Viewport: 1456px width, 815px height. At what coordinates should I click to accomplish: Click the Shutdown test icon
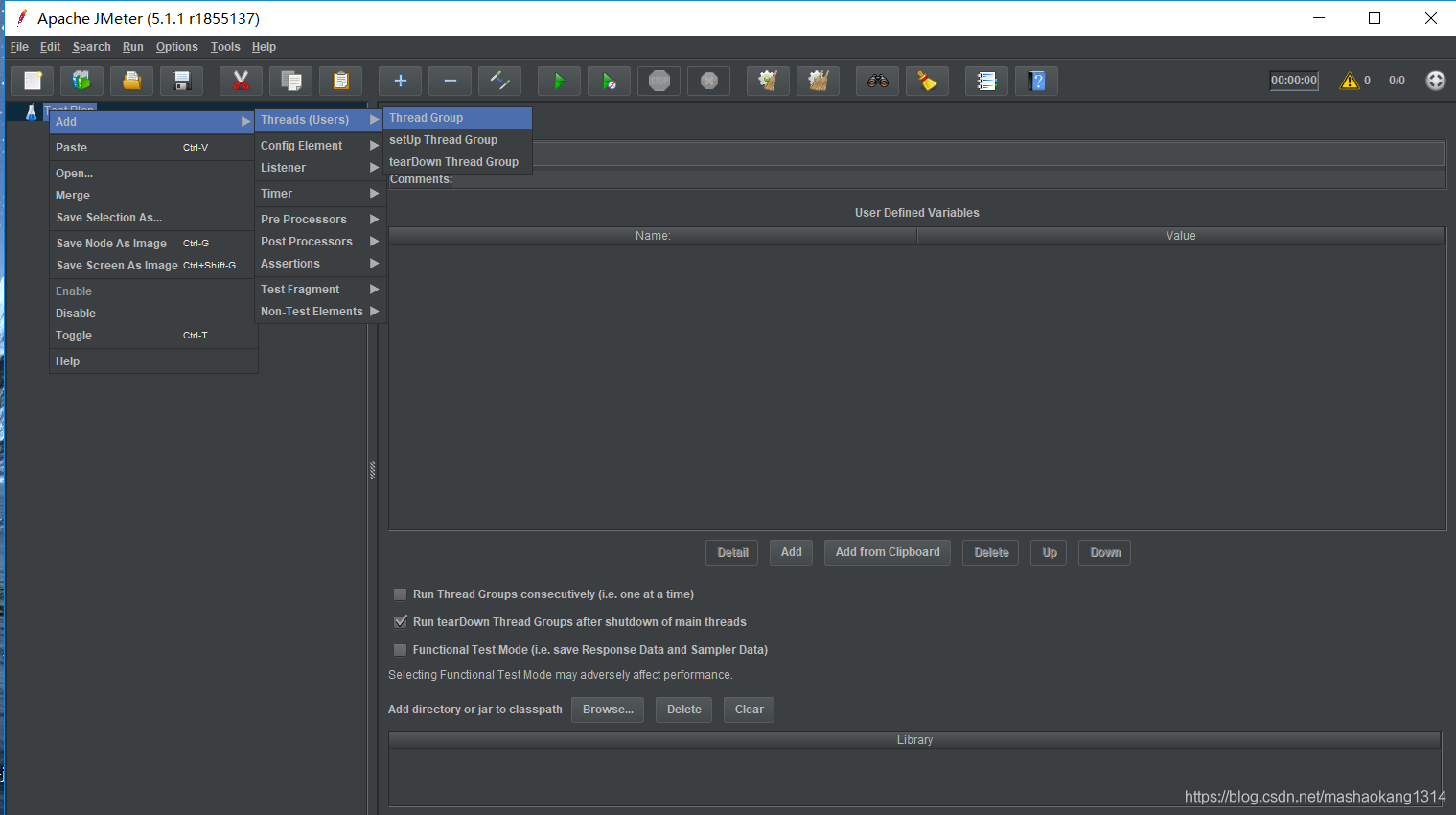coord(708,81)
